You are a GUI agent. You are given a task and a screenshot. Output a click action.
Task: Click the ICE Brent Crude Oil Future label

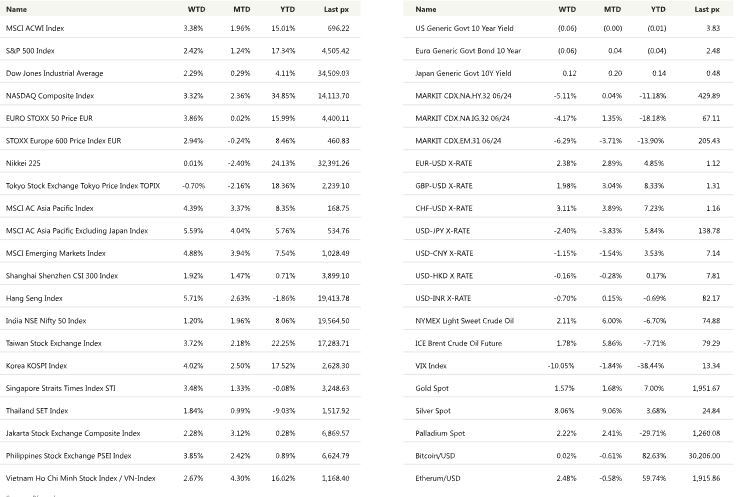coord(464,343)
